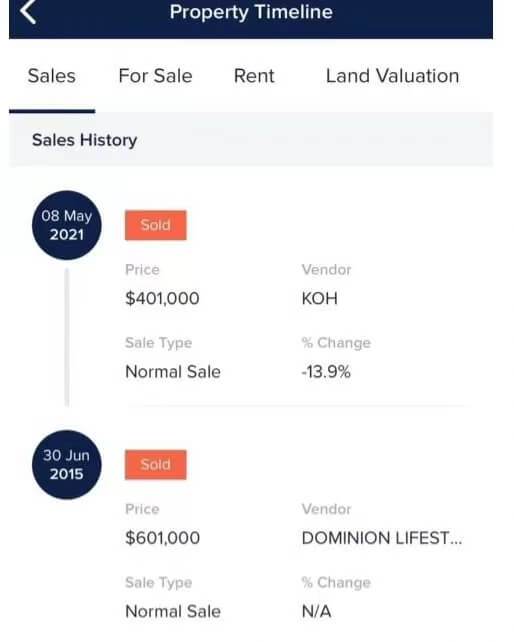Click the vertical timeline connector line
This screenshot has height=642, width=514.
[x=67, y=337]
